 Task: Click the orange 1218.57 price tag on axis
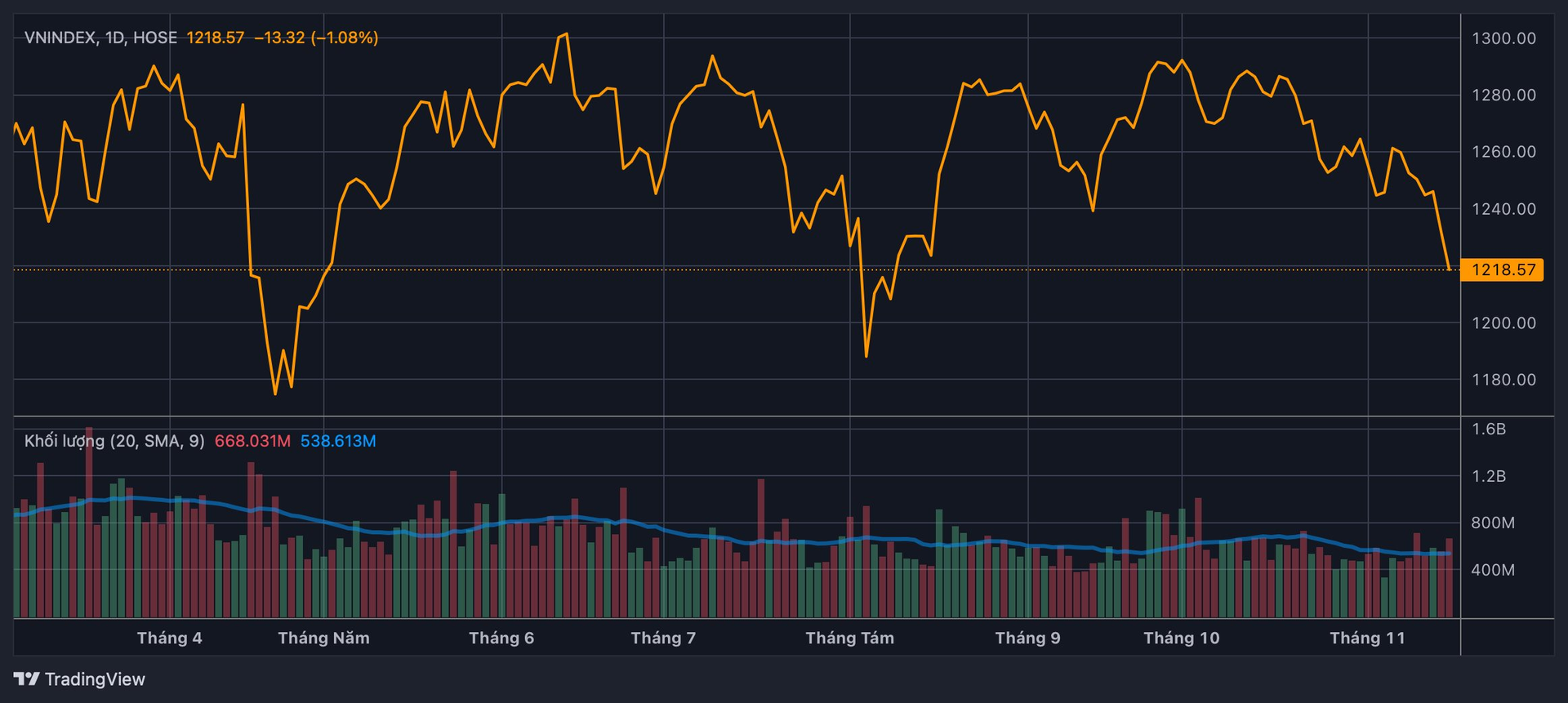pos(1503,269)
